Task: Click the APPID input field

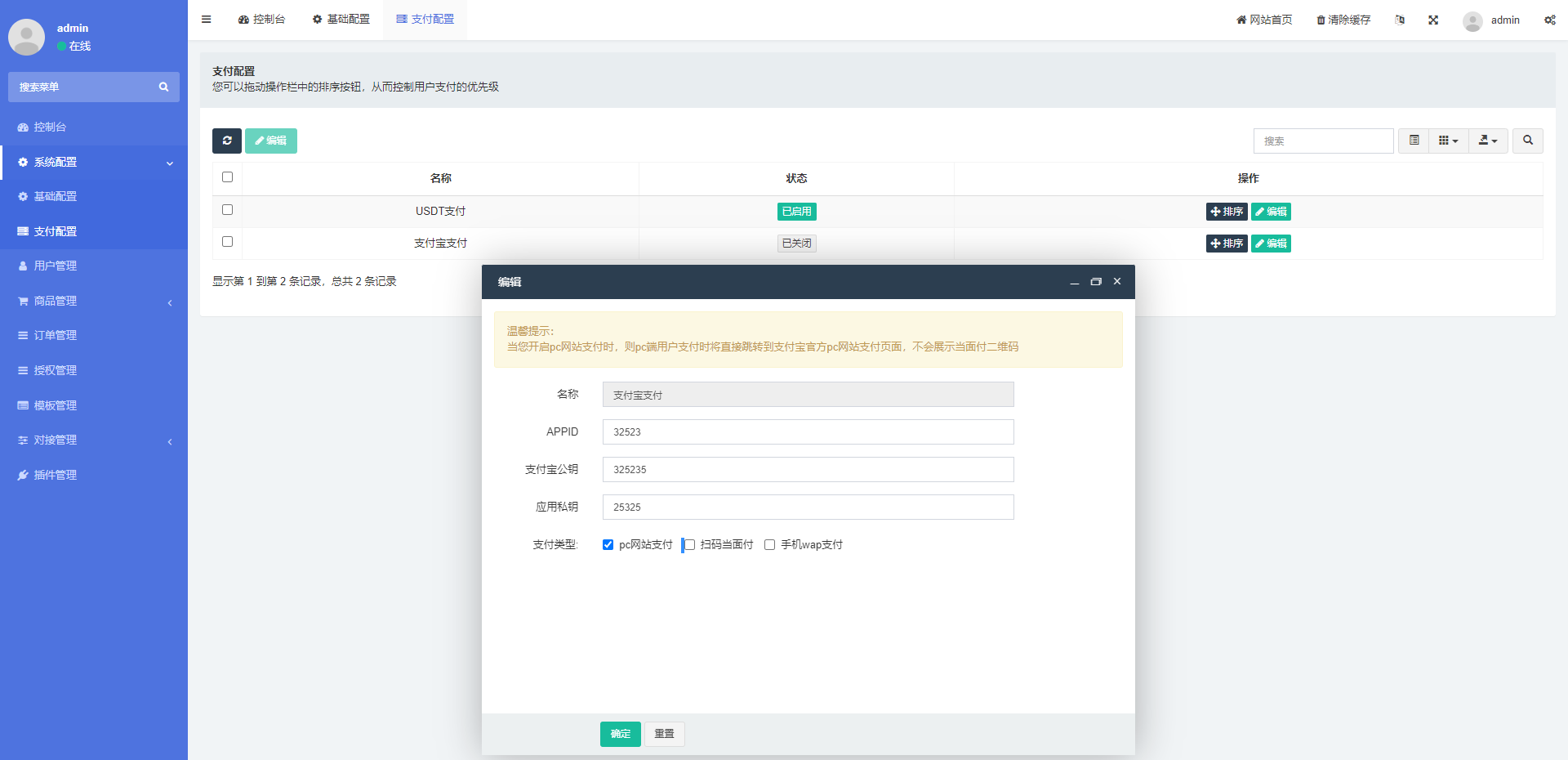Action: pos(808,432)
